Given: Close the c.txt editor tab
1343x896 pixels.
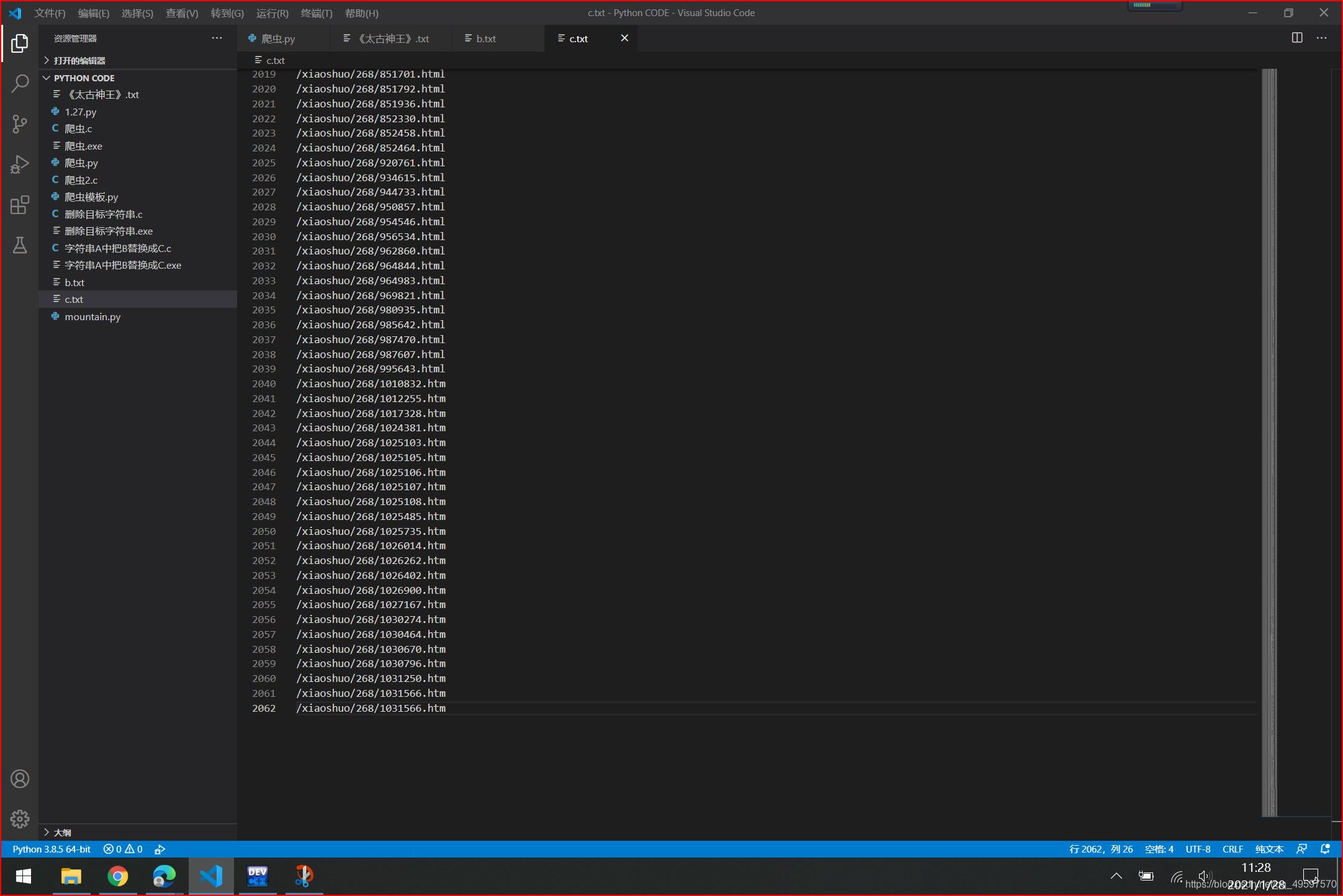Looking at the screenshot, I should 625,38.
